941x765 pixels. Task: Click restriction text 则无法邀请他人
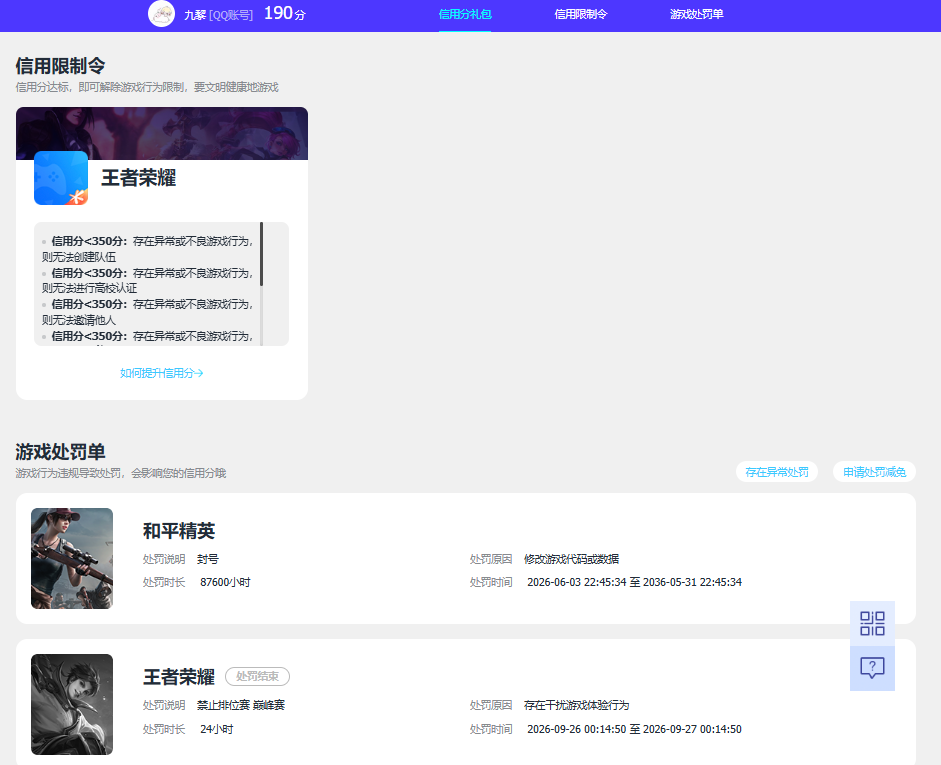coord(79,320)
